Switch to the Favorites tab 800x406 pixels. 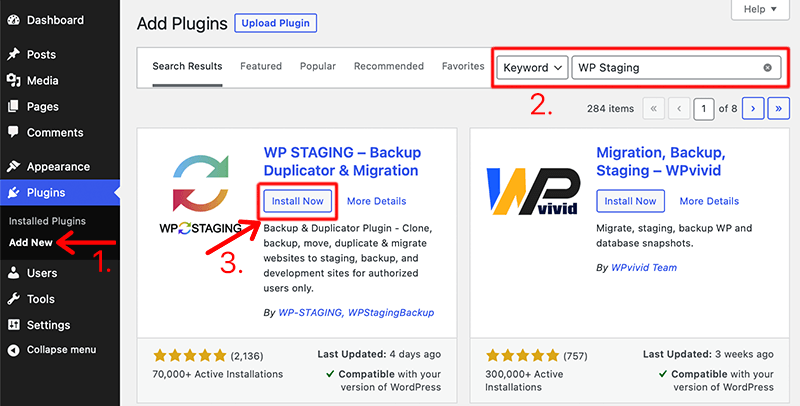pyautogui.click(x=463, y=66)
